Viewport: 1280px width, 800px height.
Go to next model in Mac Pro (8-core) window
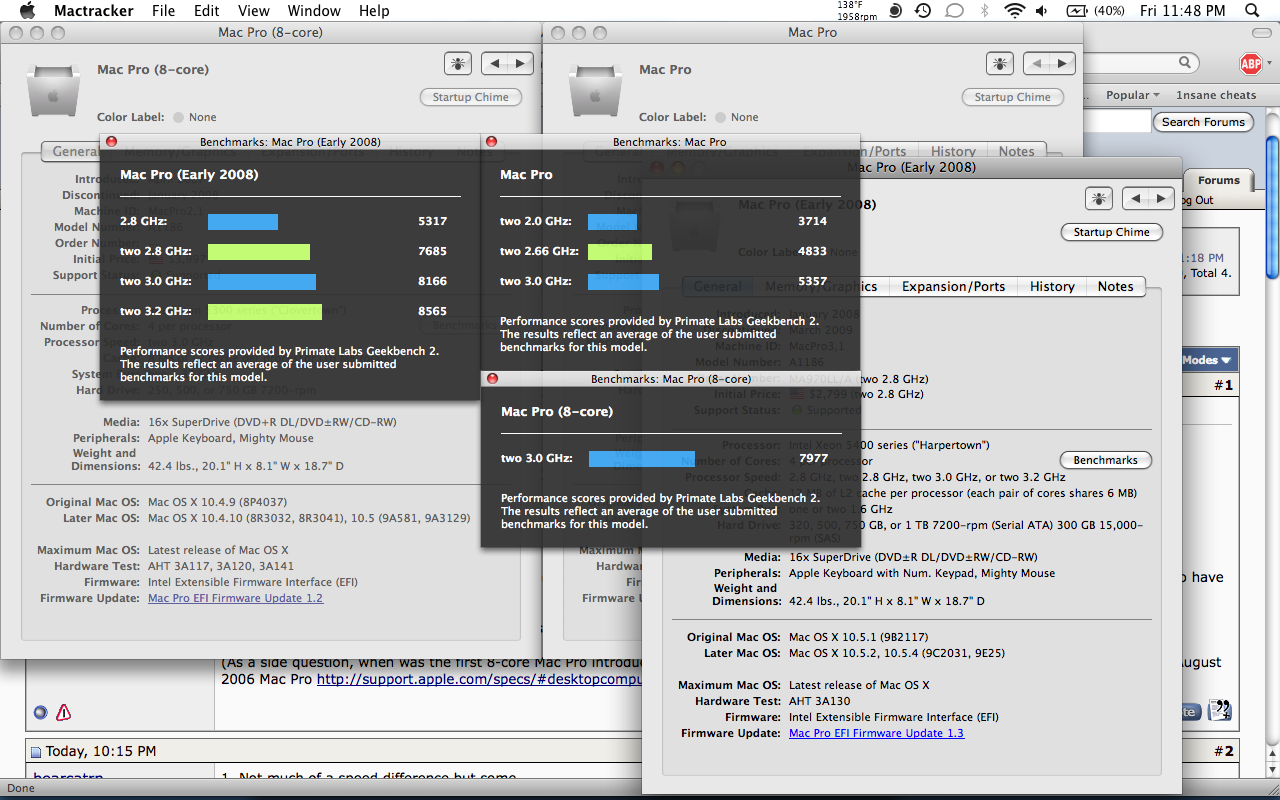[520, 64]
